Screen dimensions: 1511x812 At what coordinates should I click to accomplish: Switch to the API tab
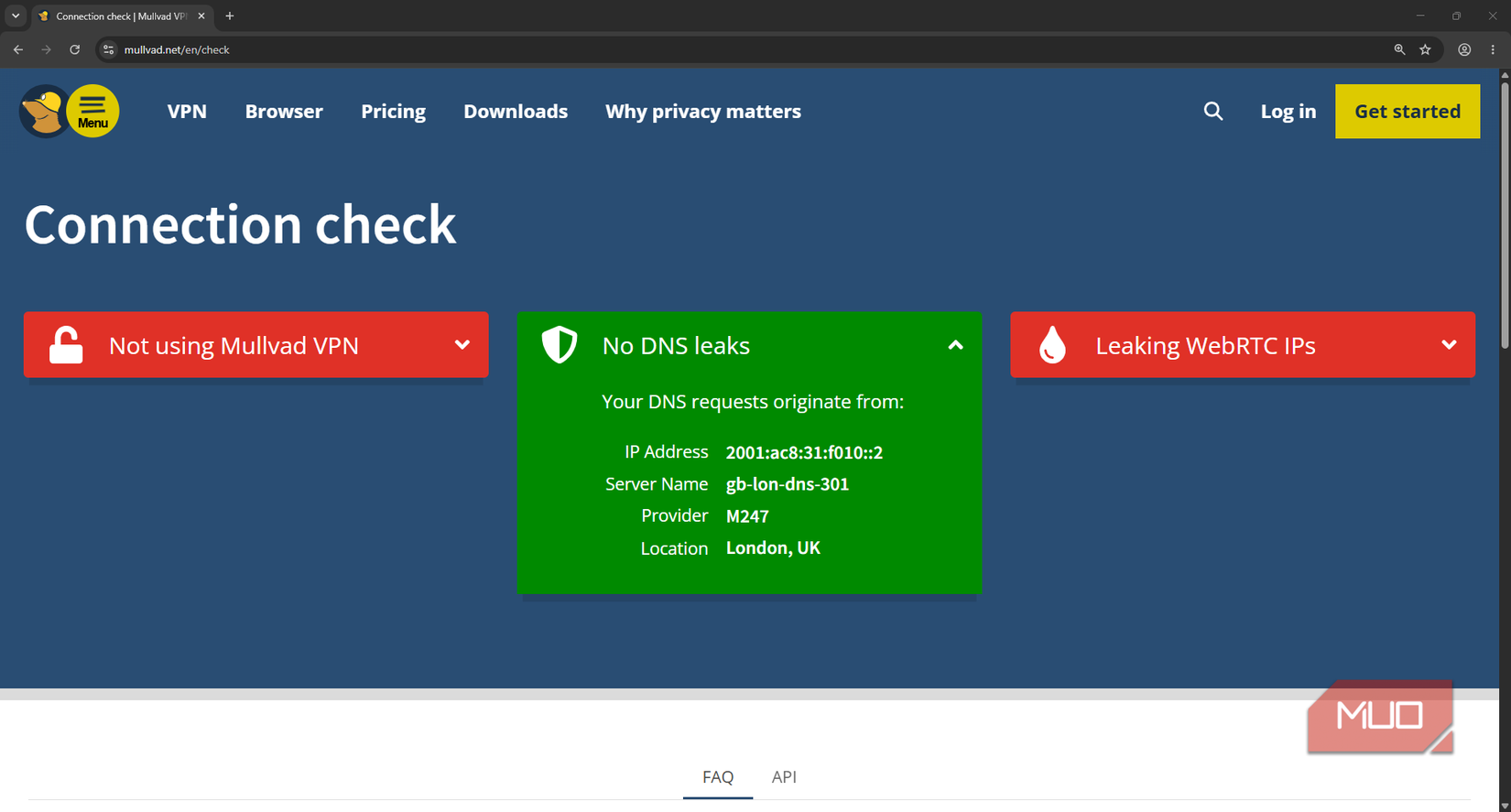(x=784, y=777)
